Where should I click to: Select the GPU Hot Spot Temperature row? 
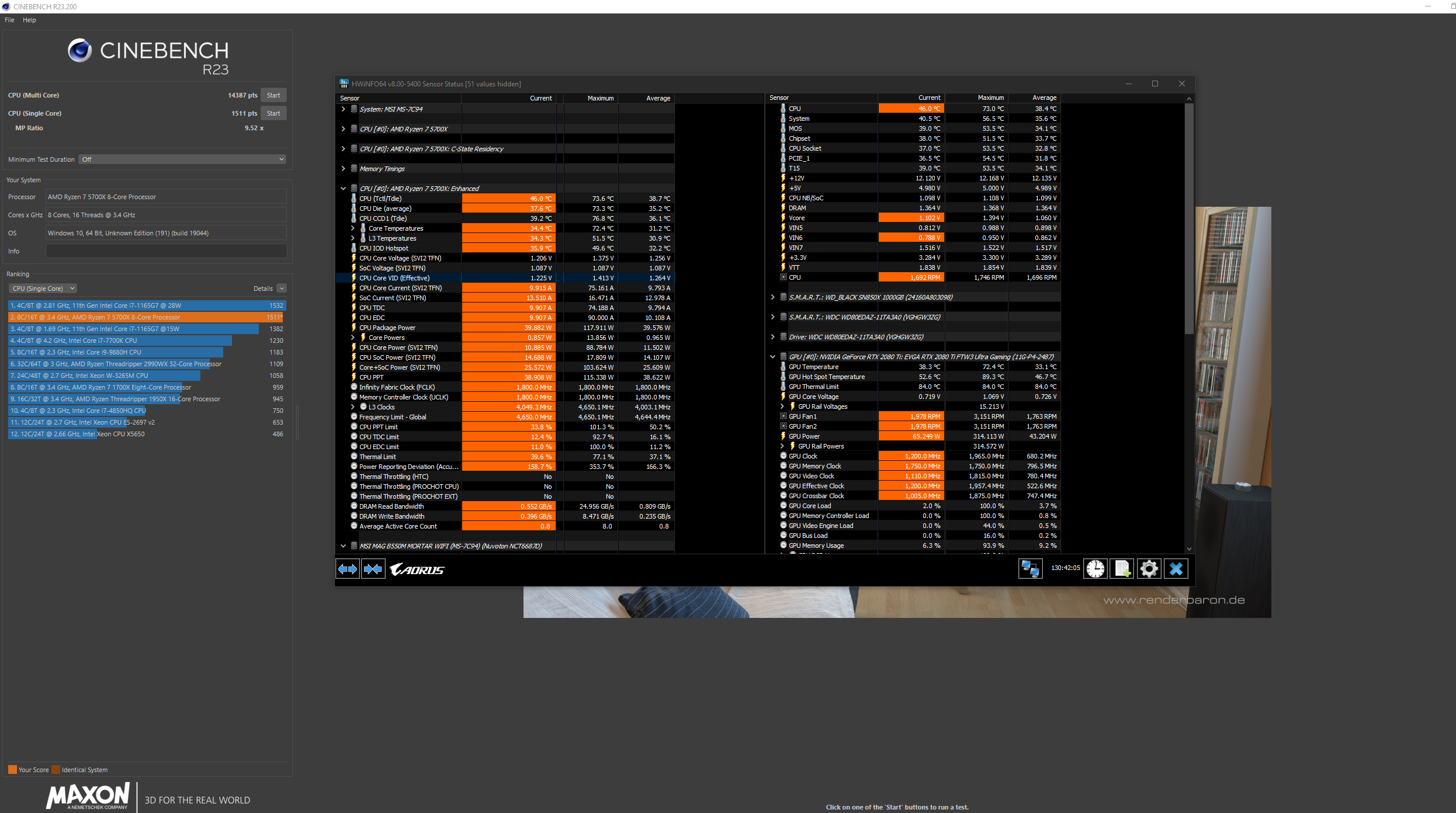[x=913, y=377]
